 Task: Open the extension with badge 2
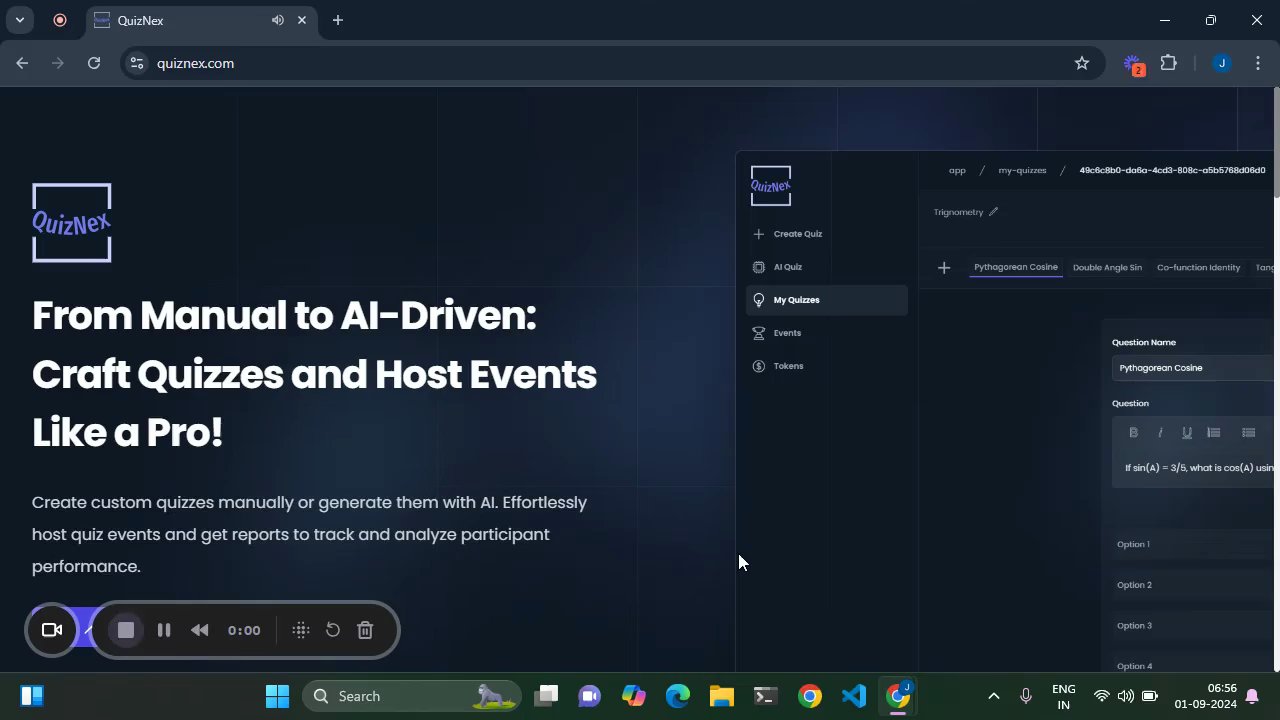(1134, 64)
